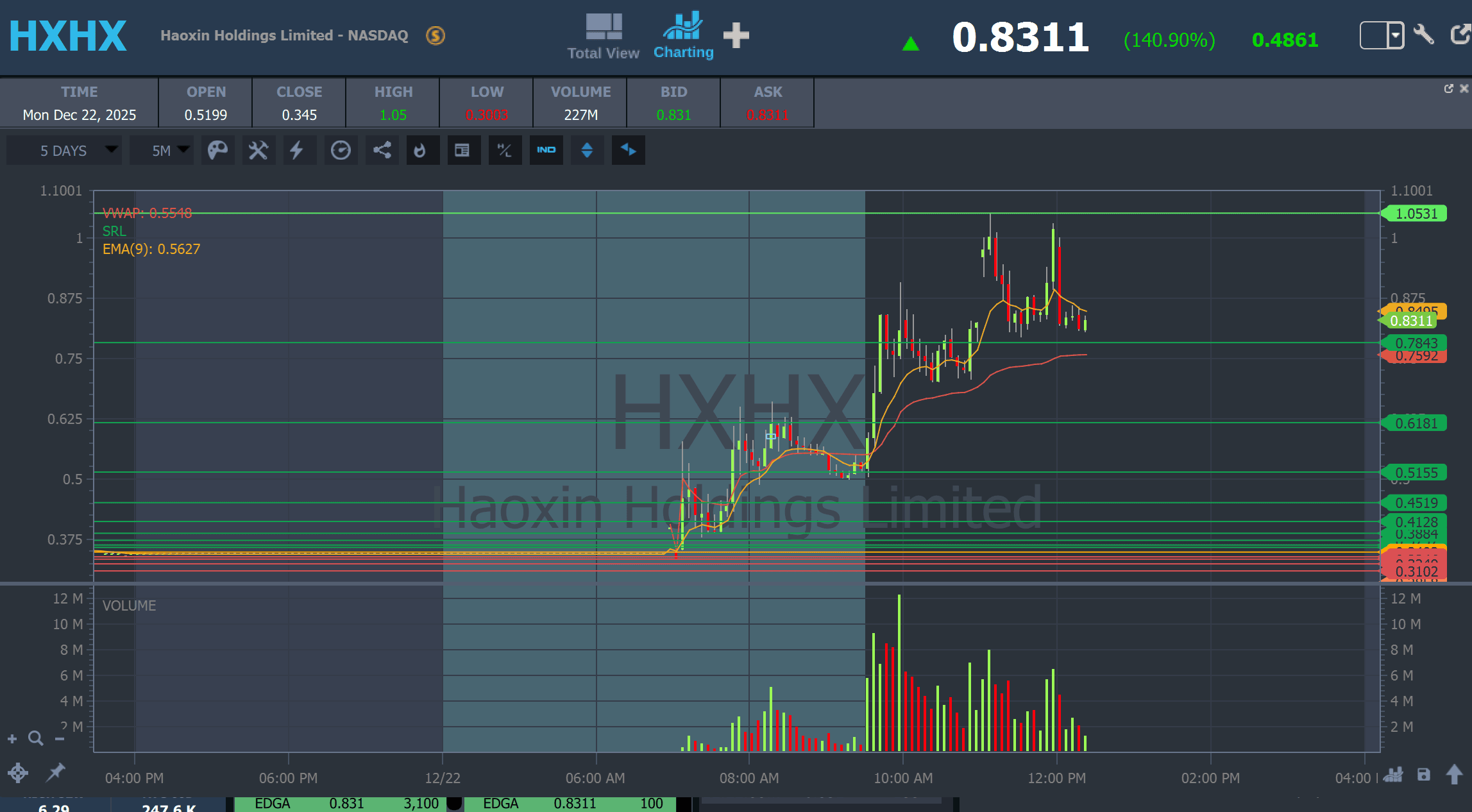
Task: Open the color palette theme settings
Action: tap(217, 150)
